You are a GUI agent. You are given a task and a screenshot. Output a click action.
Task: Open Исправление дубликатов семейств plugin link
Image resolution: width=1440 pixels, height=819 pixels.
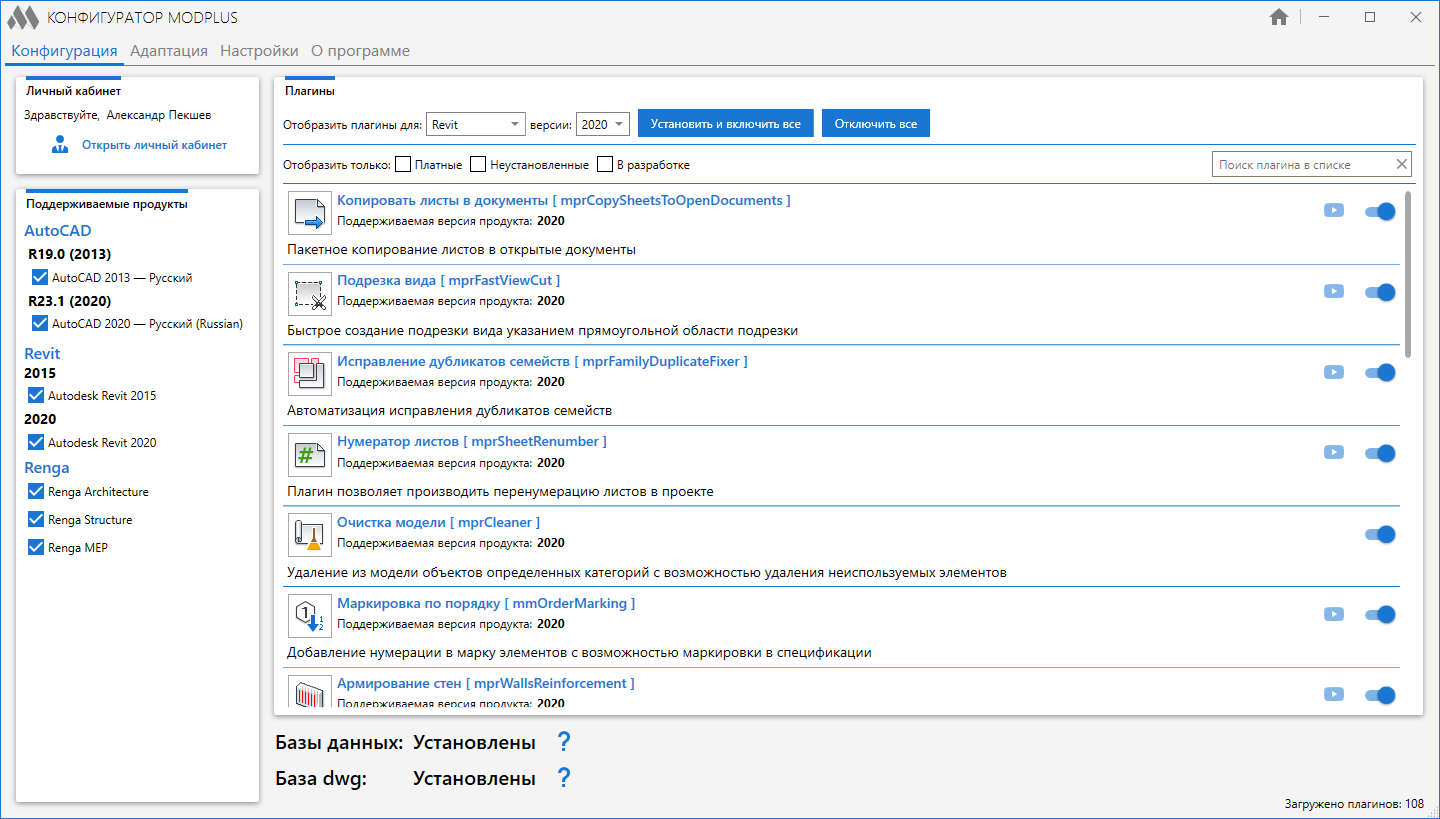click(542, 361)
